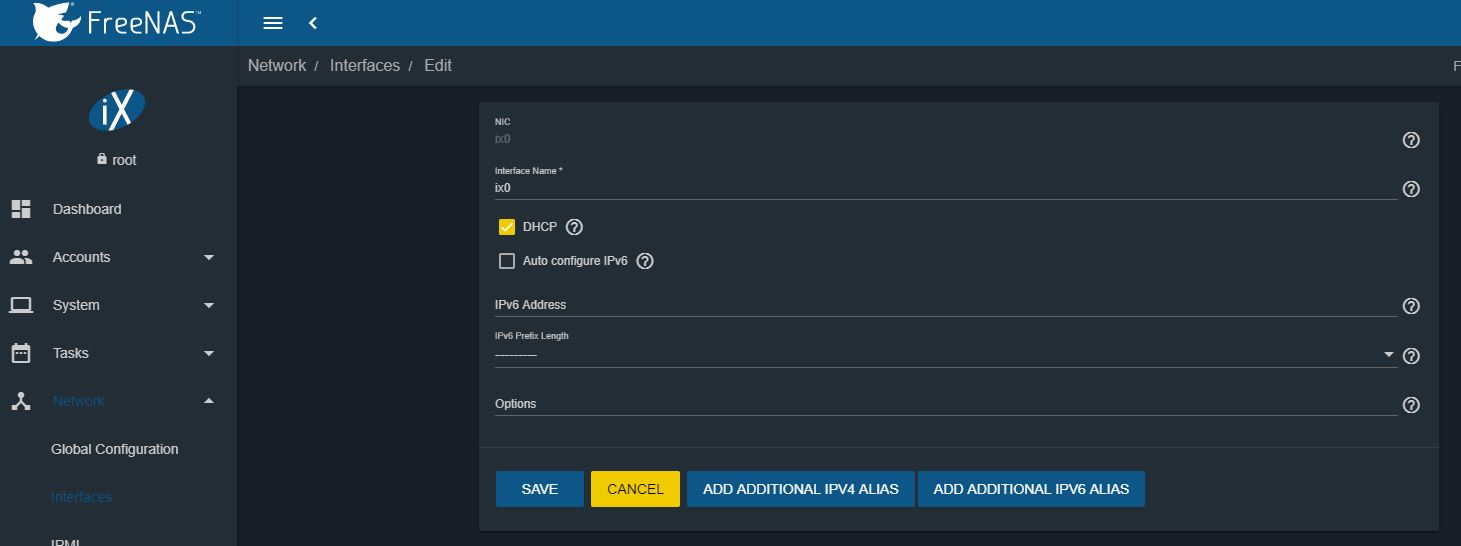Click the lock icon beside root
The image size is (1461, 546).
(102, 159)
